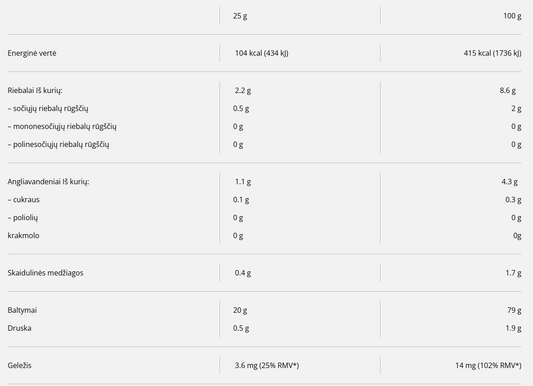Click the 3.6 mg (25% RMV*) value

[x=267, y=366]
